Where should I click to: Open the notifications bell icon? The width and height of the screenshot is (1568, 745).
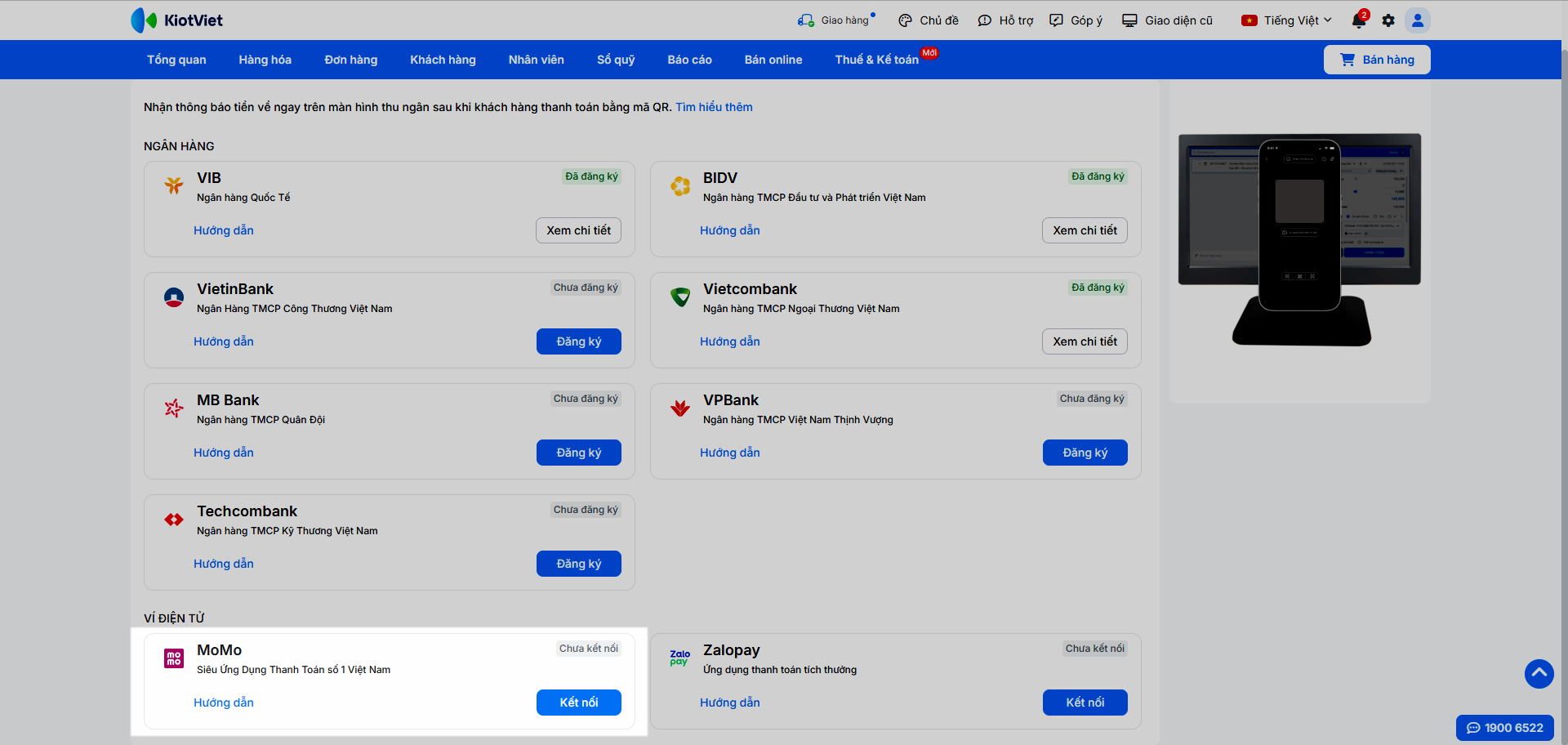pos(1359,20)
